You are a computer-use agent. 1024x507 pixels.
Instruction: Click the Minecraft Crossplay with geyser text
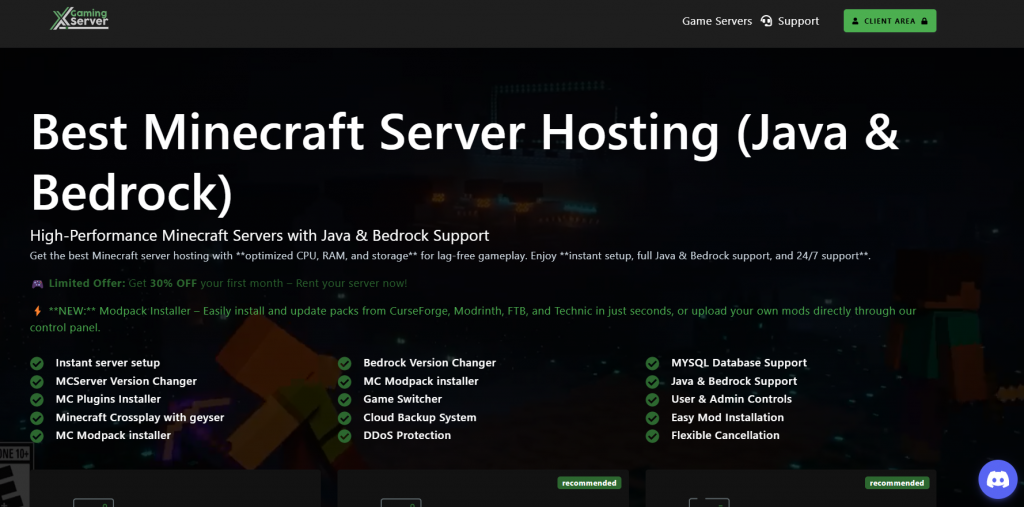coord(140,417)
